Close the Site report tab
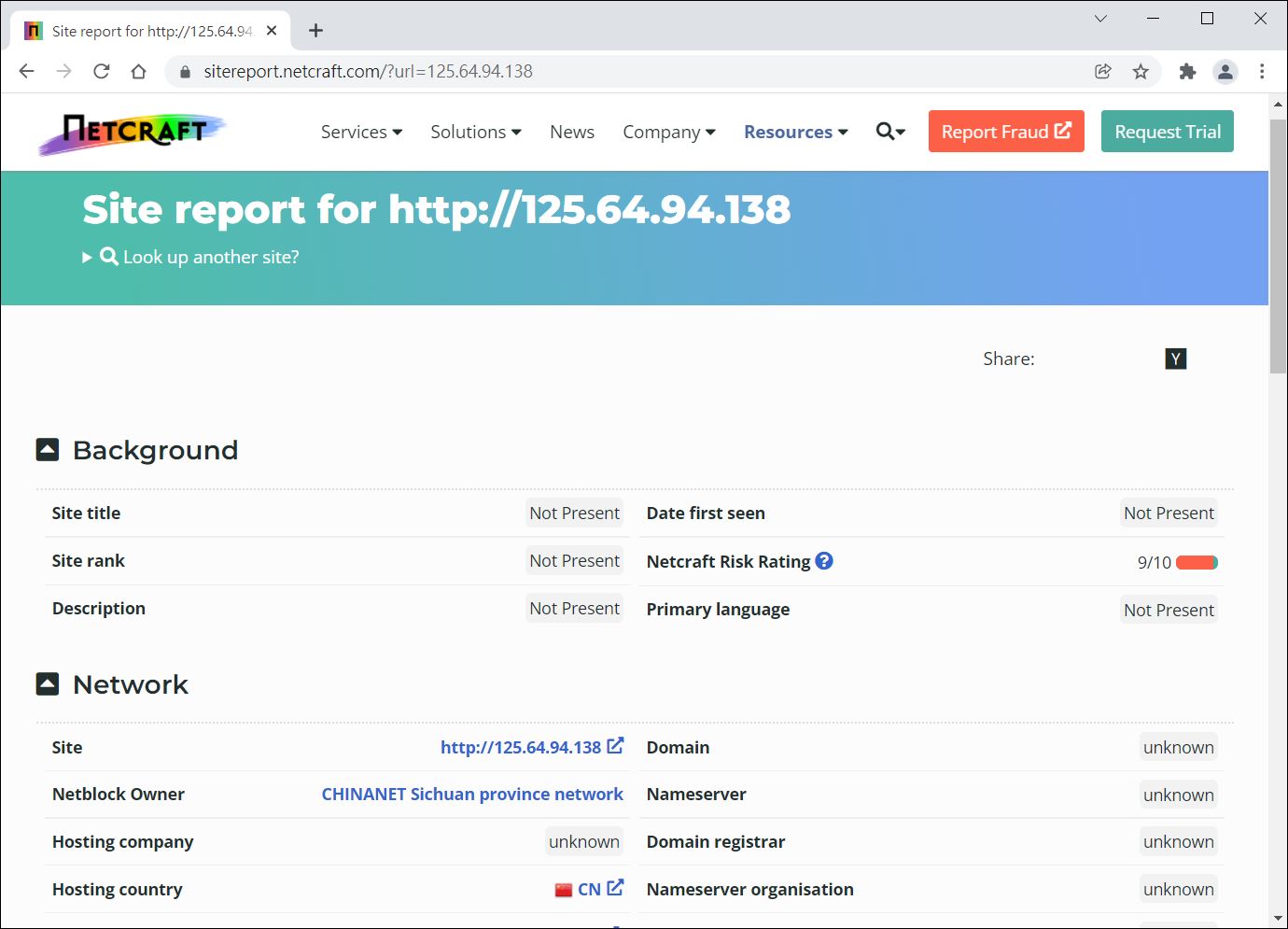Viewport: 1288px width, 929px height. (x=272, y=31)
